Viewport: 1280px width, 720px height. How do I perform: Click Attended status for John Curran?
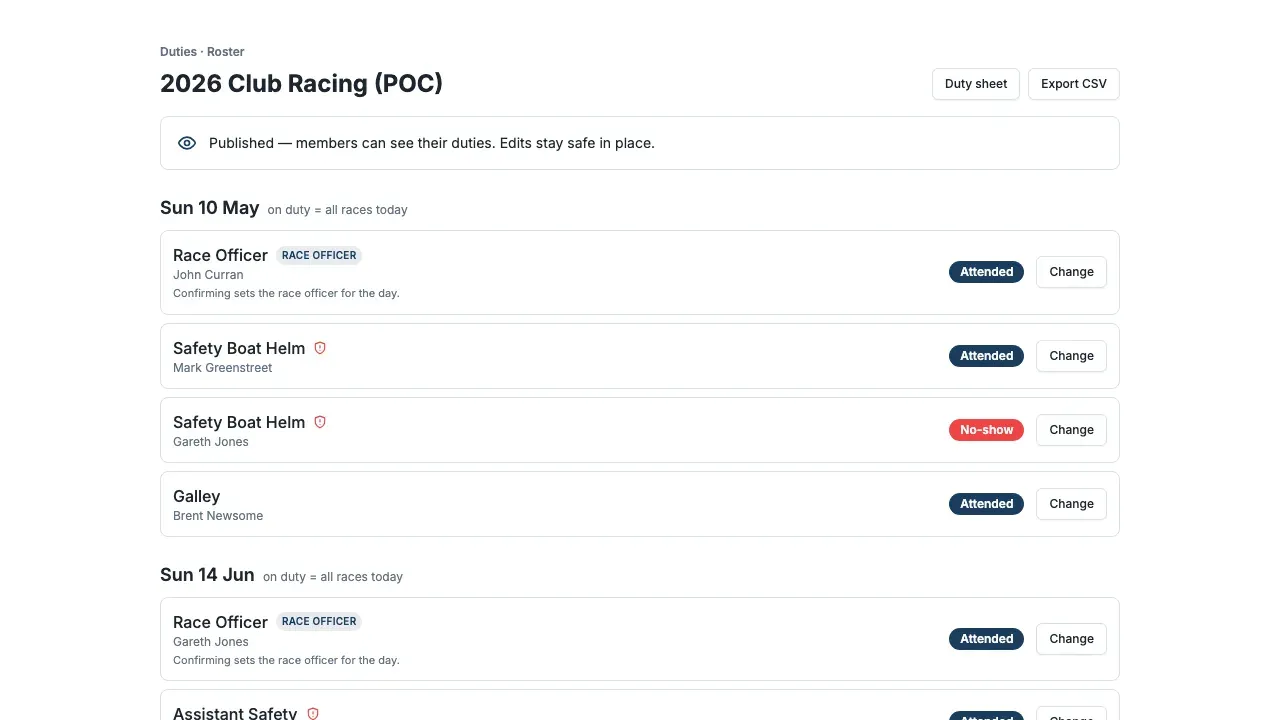[986, 272]
